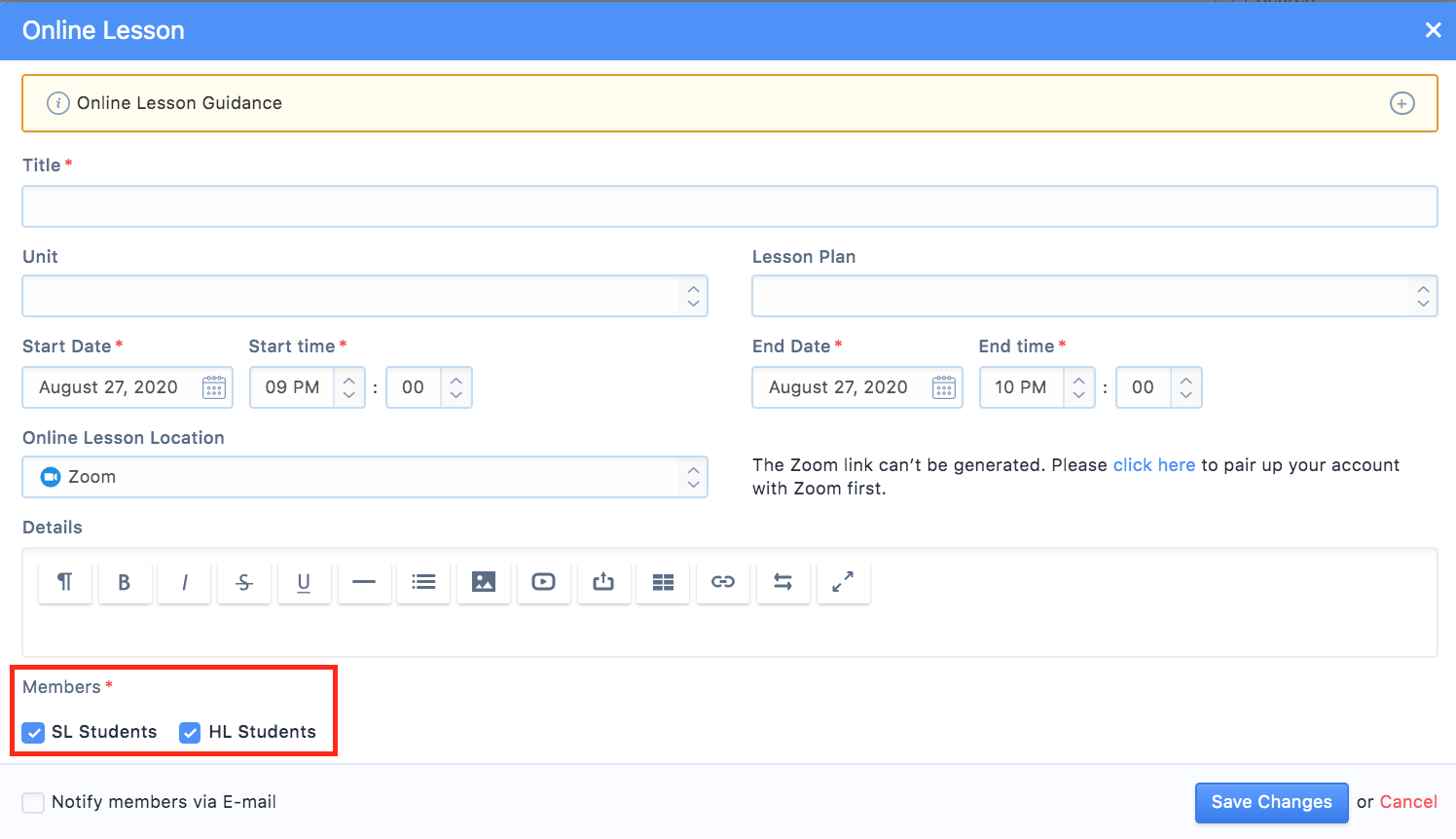
Task: Insert an image using the picture icon
Action: click(x=484, y=582)
